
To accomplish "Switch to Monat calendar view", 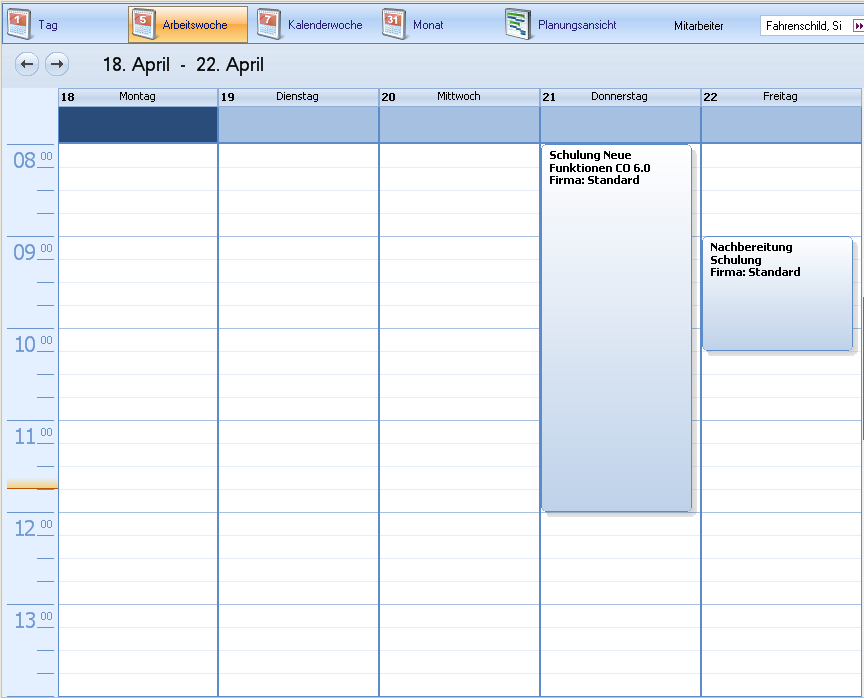I will point(414,24).
